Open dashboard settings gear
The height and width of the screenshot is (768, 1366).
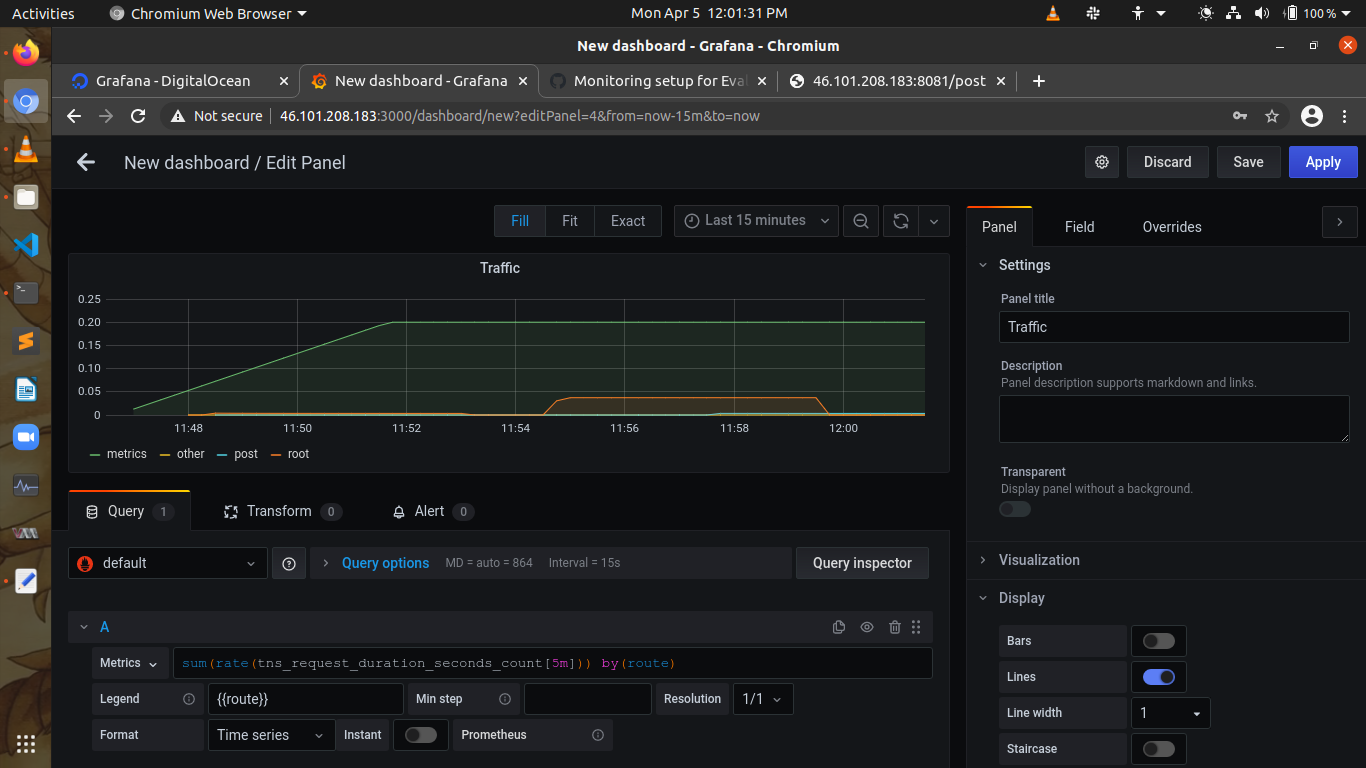click(x=1102, y=161)
